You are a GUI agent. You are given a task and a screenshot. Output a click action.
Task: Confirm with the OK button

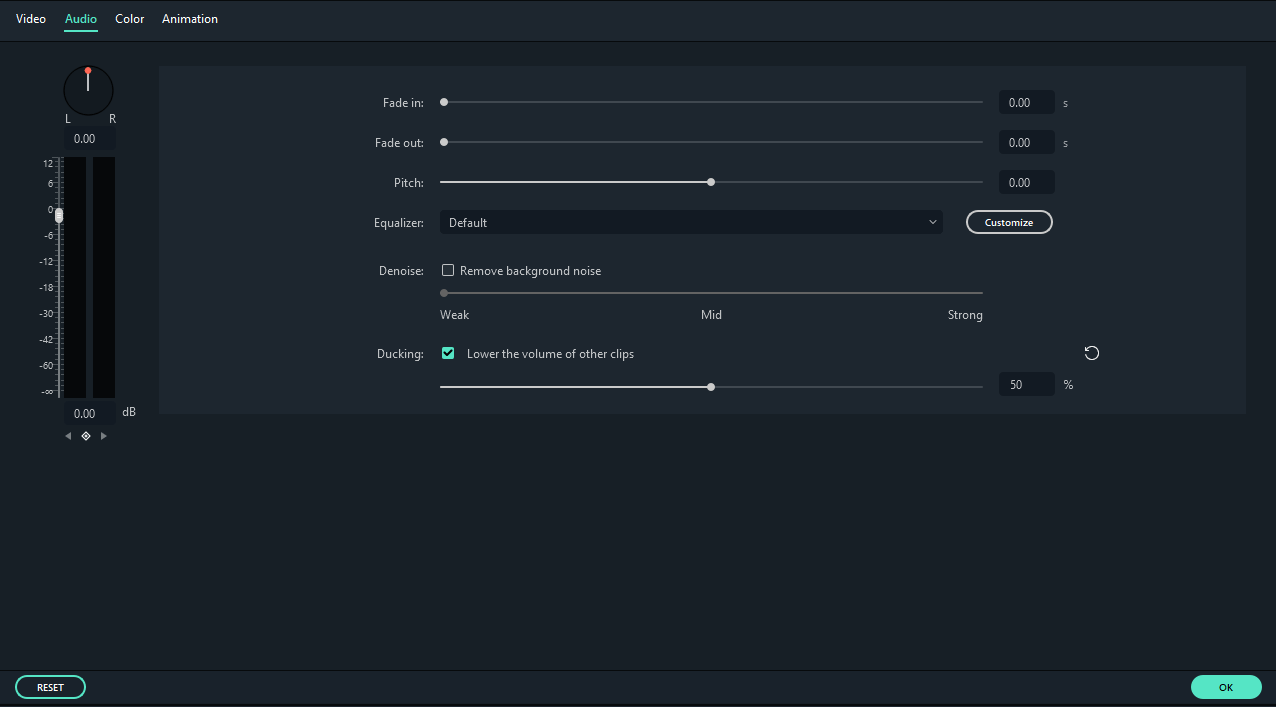1226,687
